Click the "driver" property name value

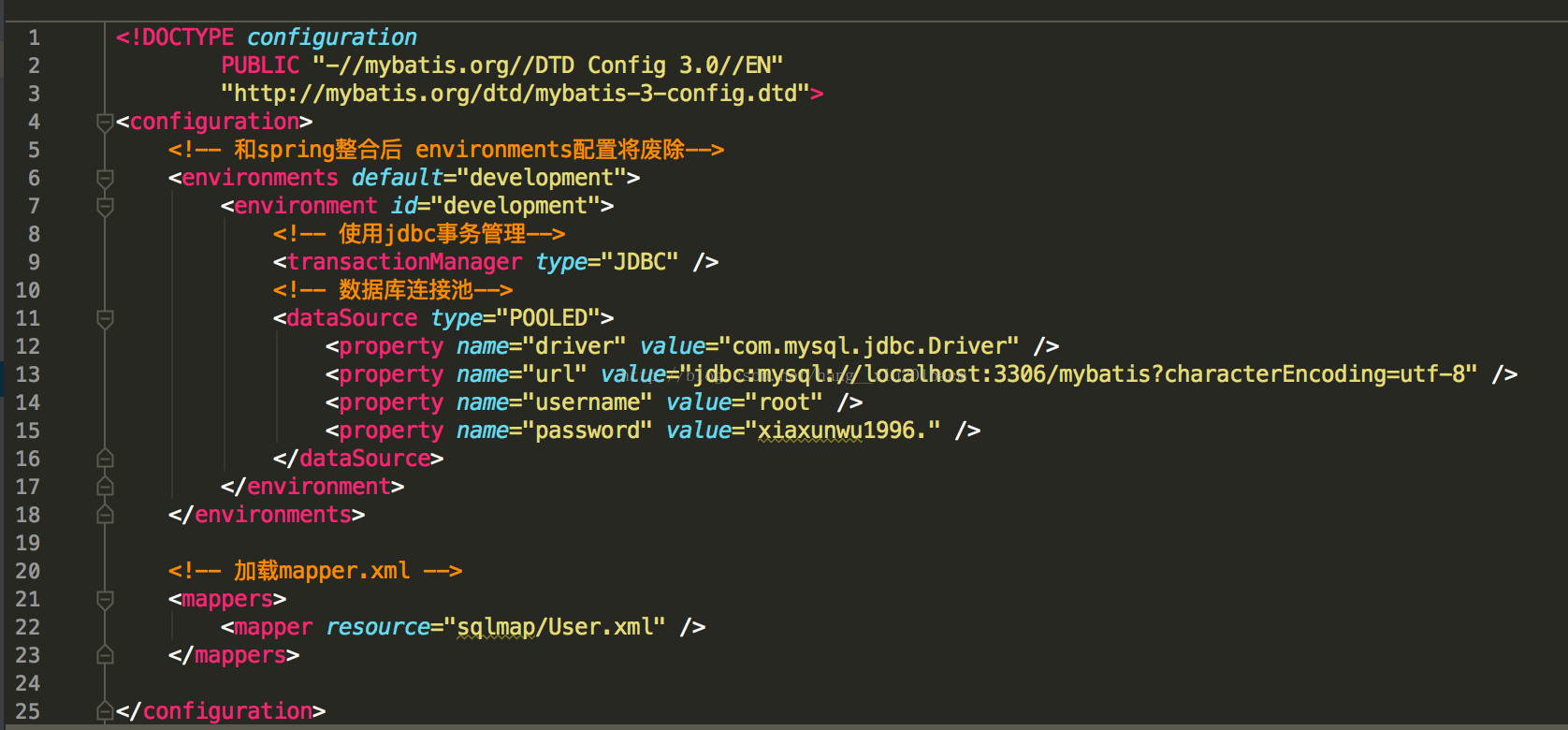[574, 346]
